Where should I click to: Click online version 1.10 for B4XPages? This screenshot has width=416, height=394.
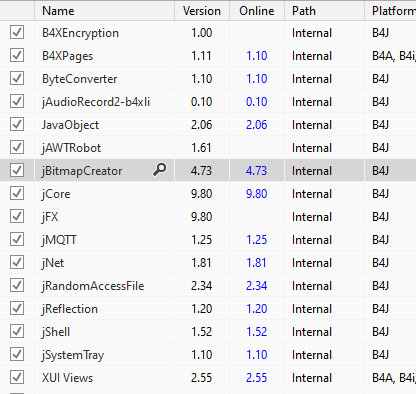coord(257,56)
